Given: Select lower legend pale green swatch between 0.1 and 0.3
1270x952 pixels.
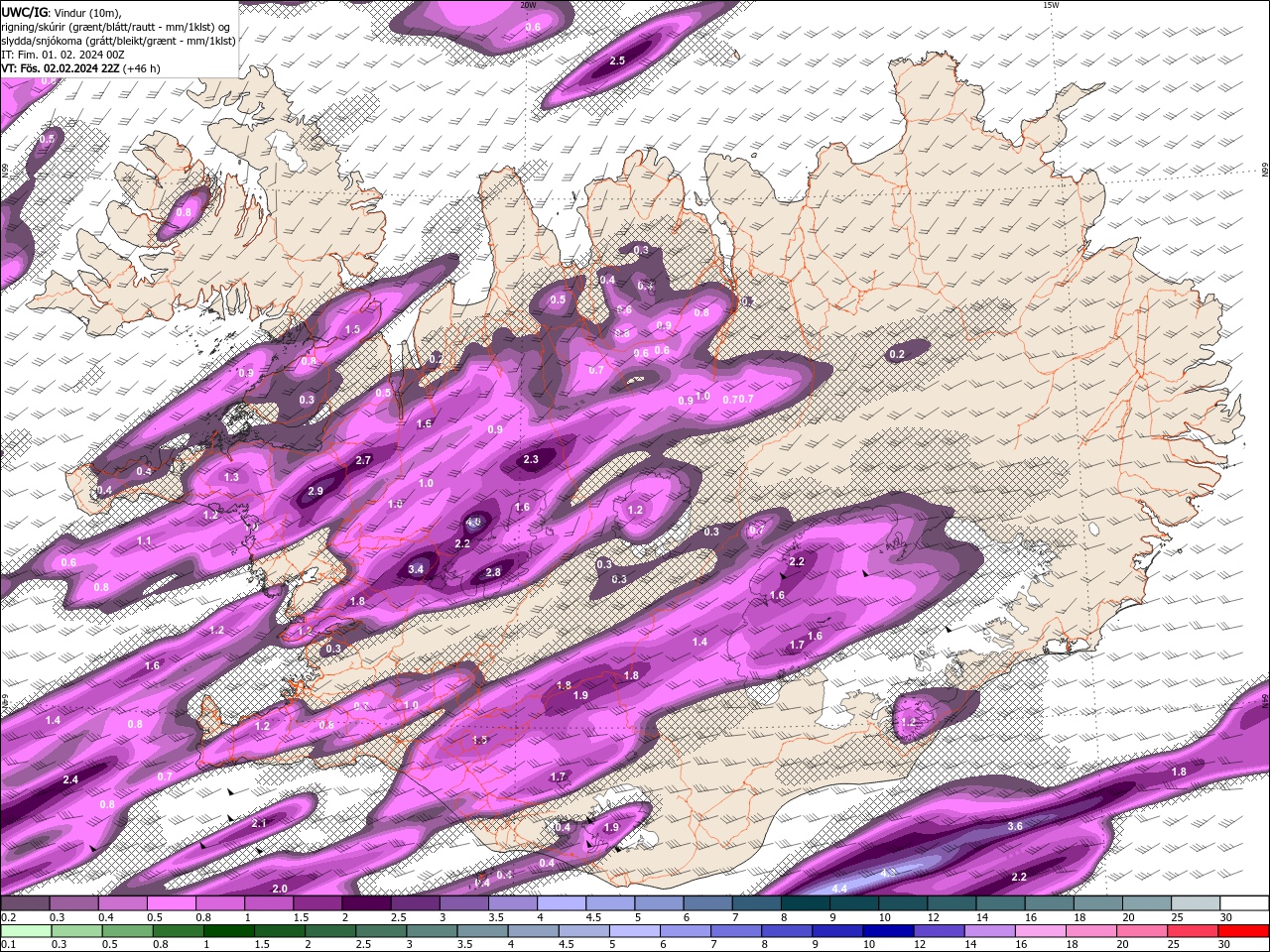Looking at the screenshot, I should 26,931.
